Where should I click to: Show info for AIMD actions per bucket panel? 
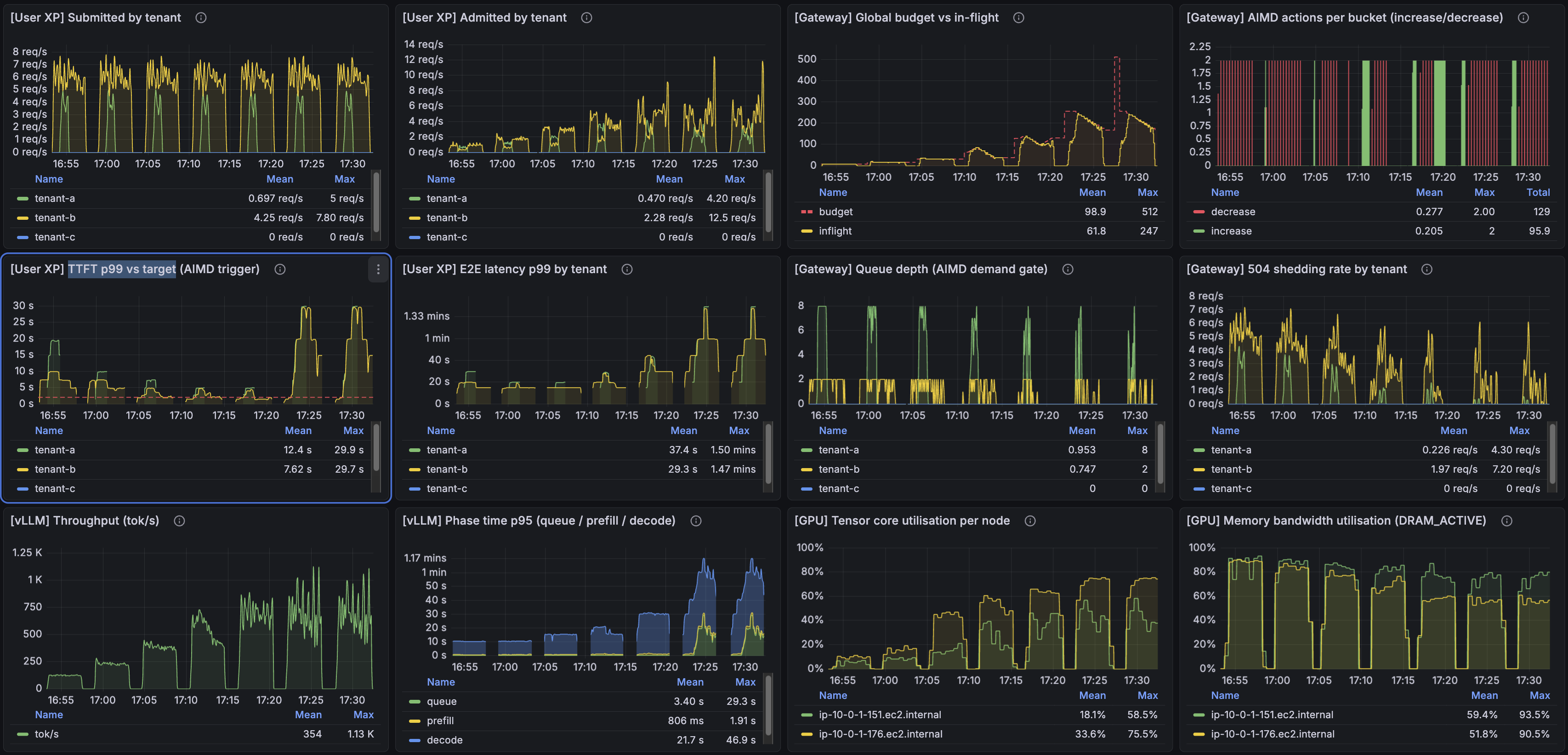(x=1523, y=17)
